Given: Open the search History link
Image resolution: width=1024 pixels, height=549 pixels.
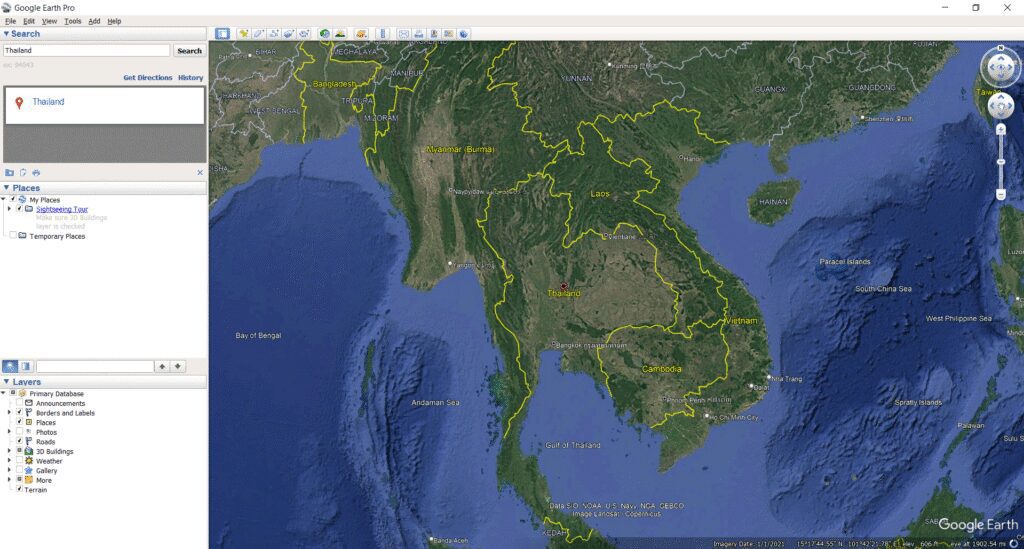Looking at the screenshot, I should tap(191, 78).
